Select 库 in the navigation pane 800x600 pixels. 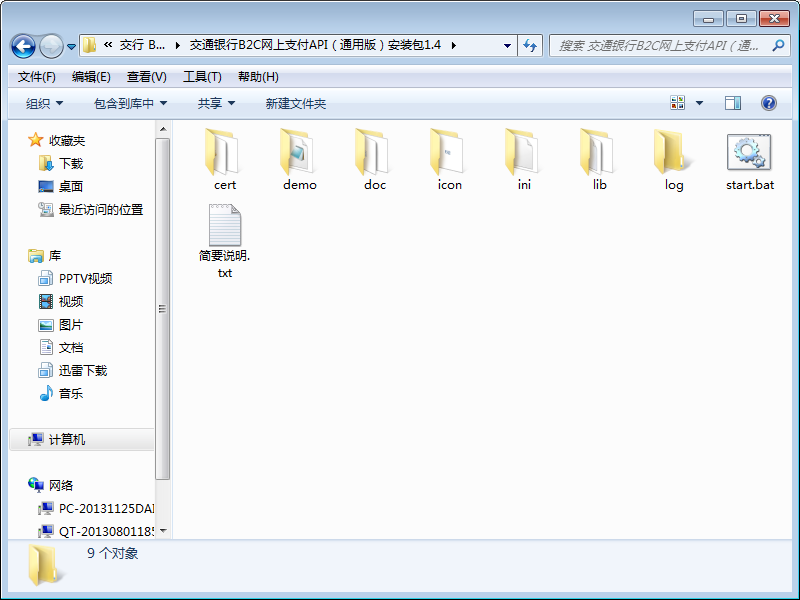coord(45,255)
